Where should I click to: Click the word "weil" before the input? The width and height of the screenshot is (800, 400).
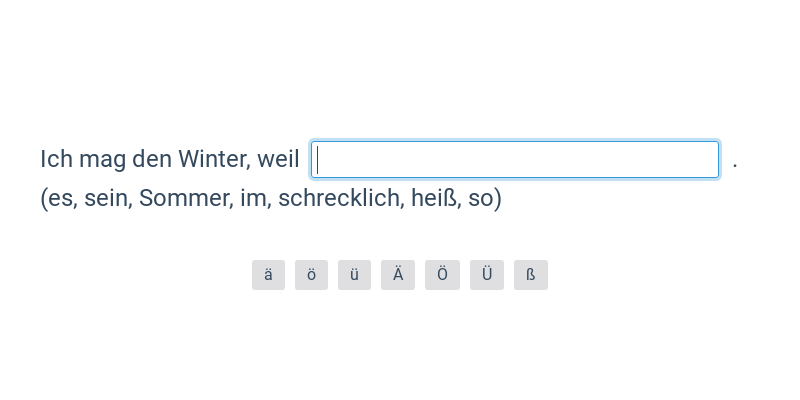click(x=278, y=159)
